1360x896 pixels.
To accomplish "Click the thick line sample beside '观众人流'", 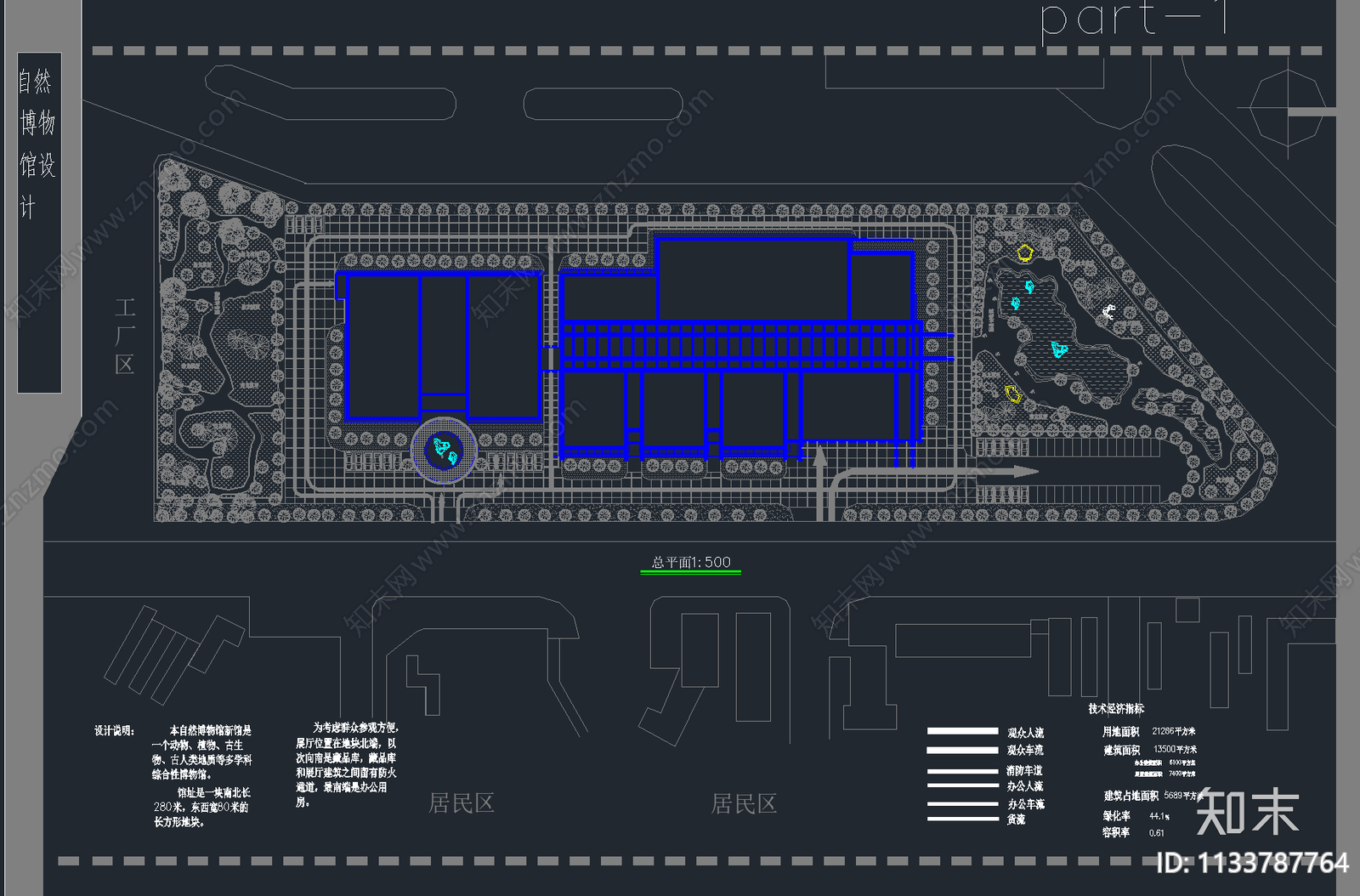I will coord(962,731).
